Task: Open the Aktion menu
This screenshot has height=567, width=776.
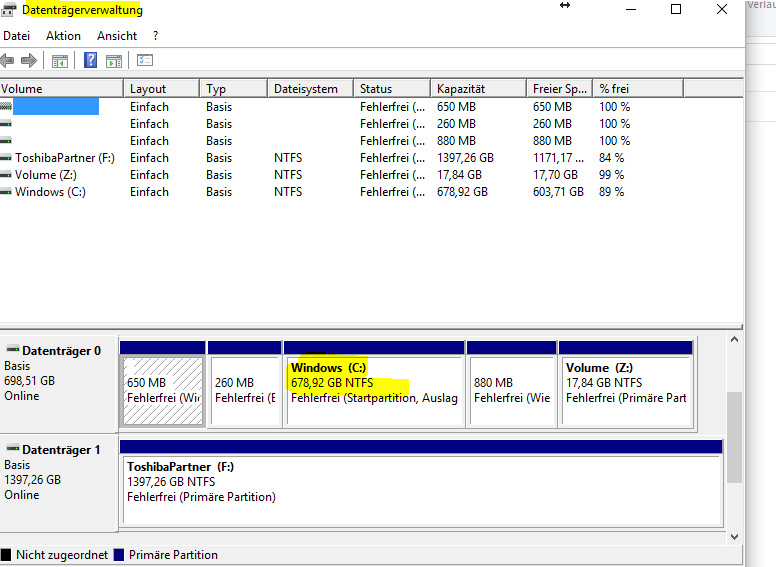Action: click(63, 36)
